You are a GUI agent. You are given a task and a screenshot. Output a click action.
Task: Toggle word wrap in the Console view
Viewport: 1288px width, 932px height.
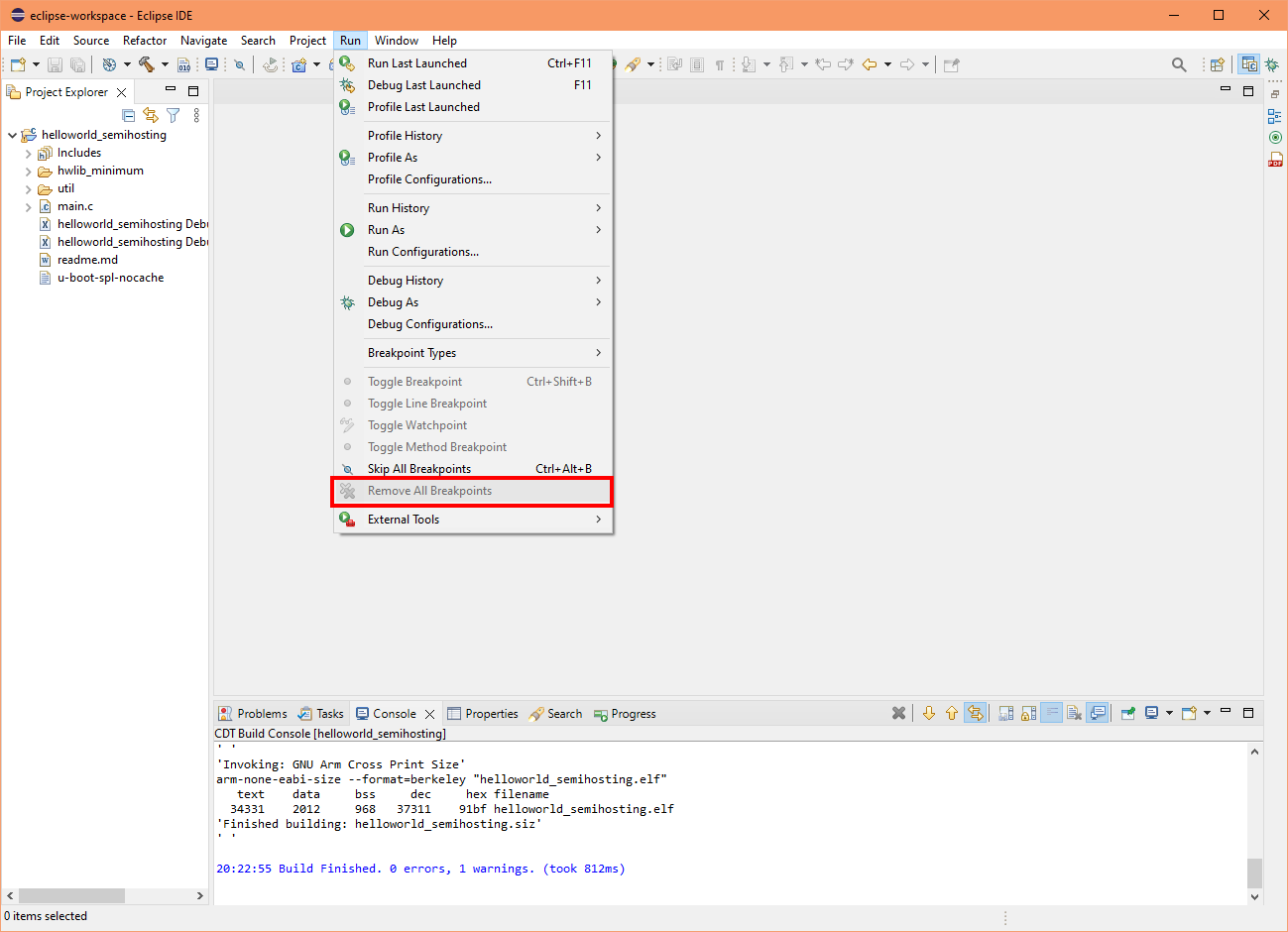1049,712
